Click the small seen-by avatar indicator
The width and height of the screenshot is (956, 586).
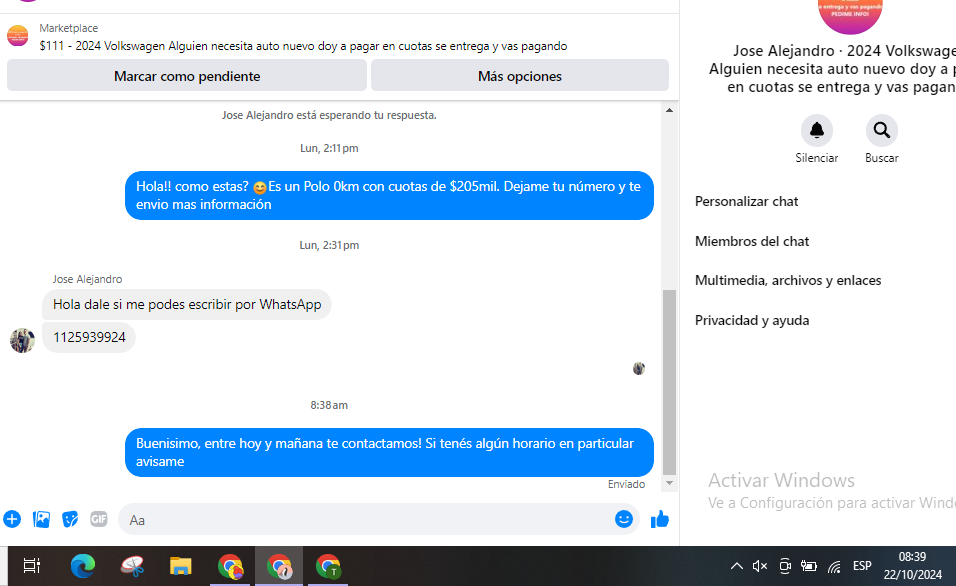[638, 368]
